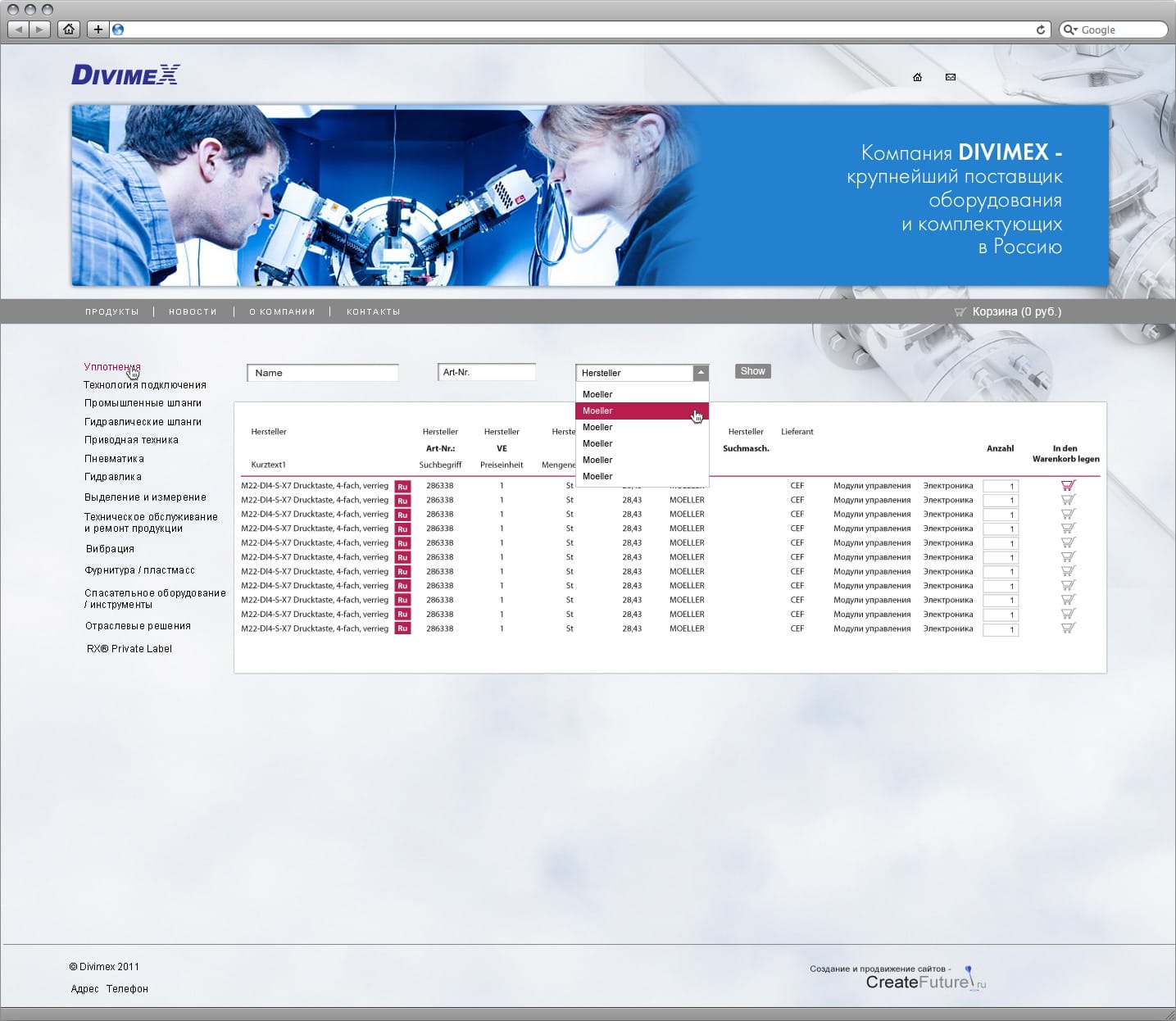Click the Show button
This screenshot has height=1021, width=1176.
click(752, 371)
